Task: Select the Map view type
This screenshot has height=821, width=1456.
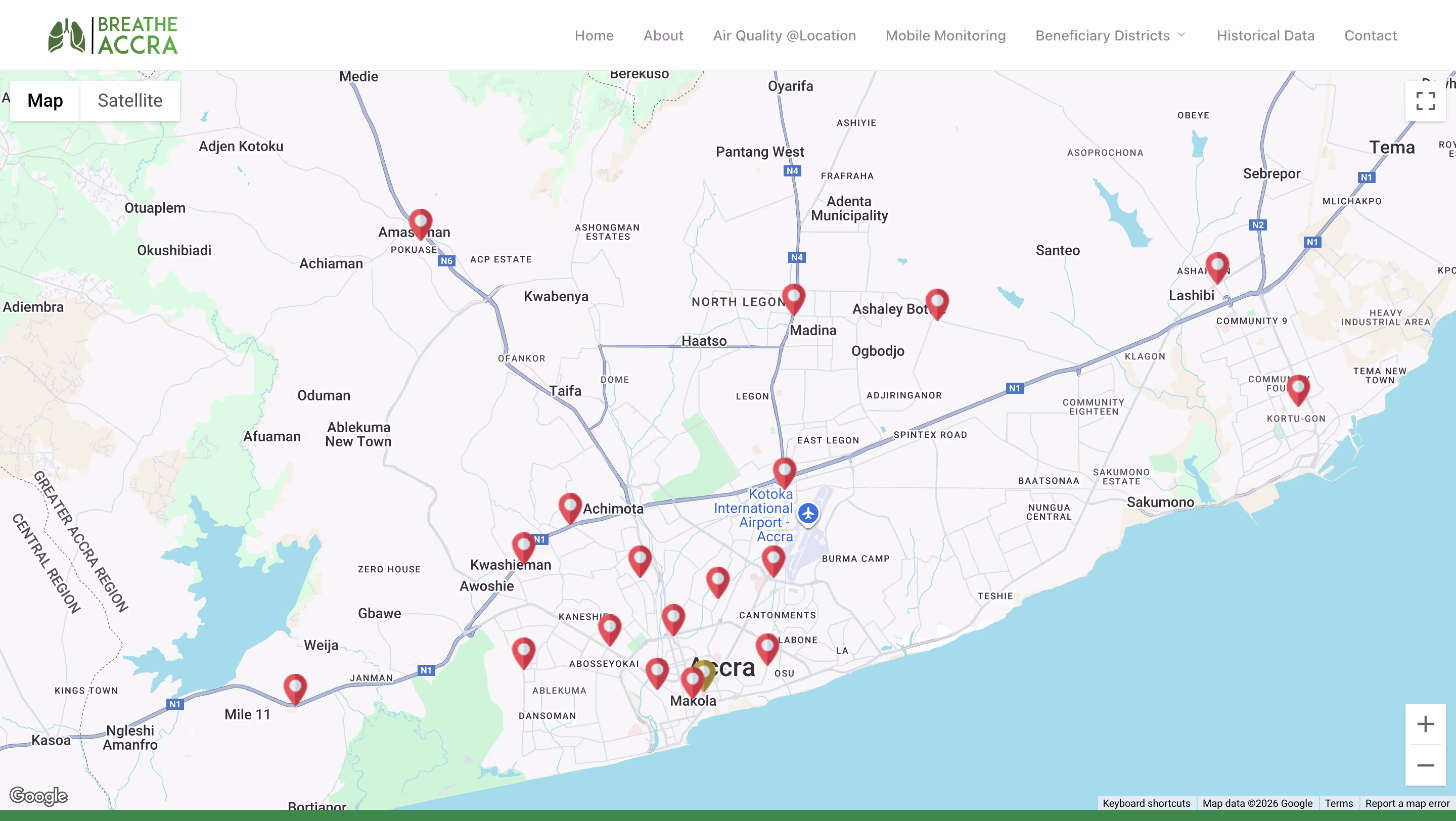Action: pos(45,101)
